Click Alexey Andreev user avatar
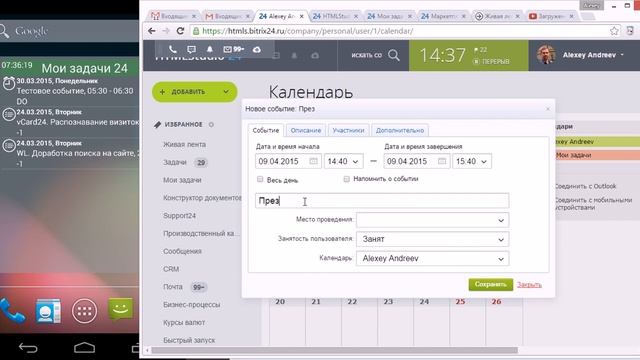This screenshot has height=360, width=640. pos(546,55)
